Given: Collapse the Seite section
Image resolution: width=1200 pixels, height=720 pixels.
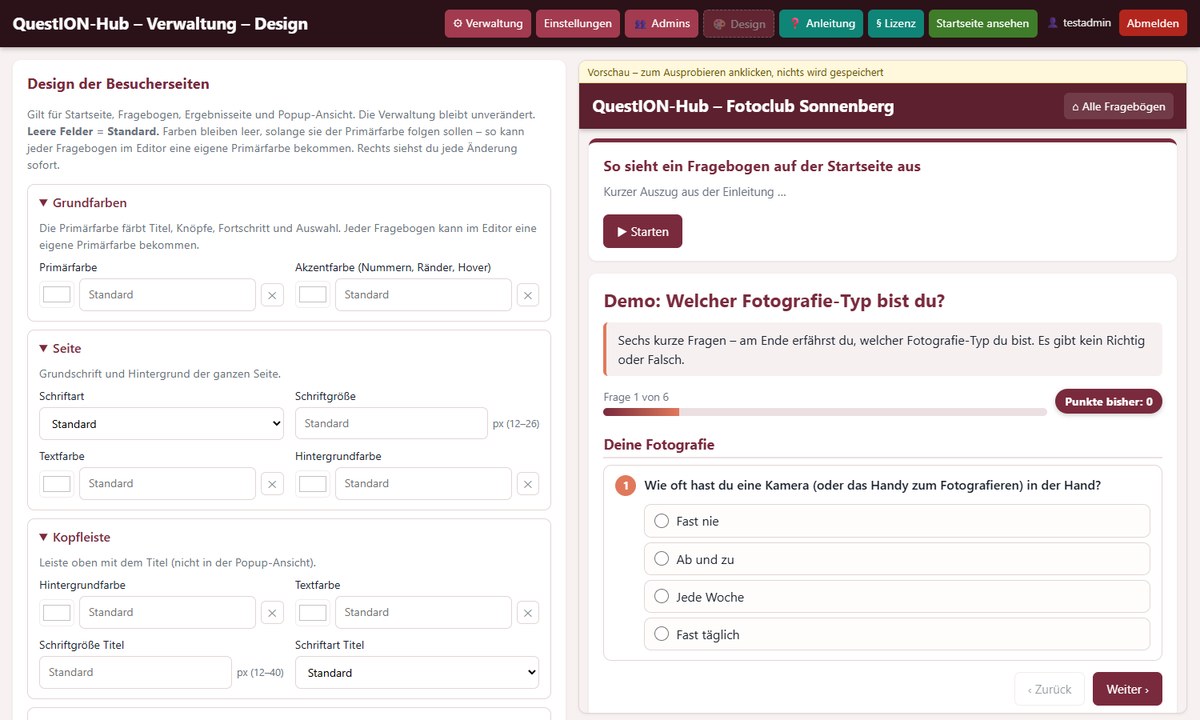Looking at the screenshot, I should click(x=60, y=349).
